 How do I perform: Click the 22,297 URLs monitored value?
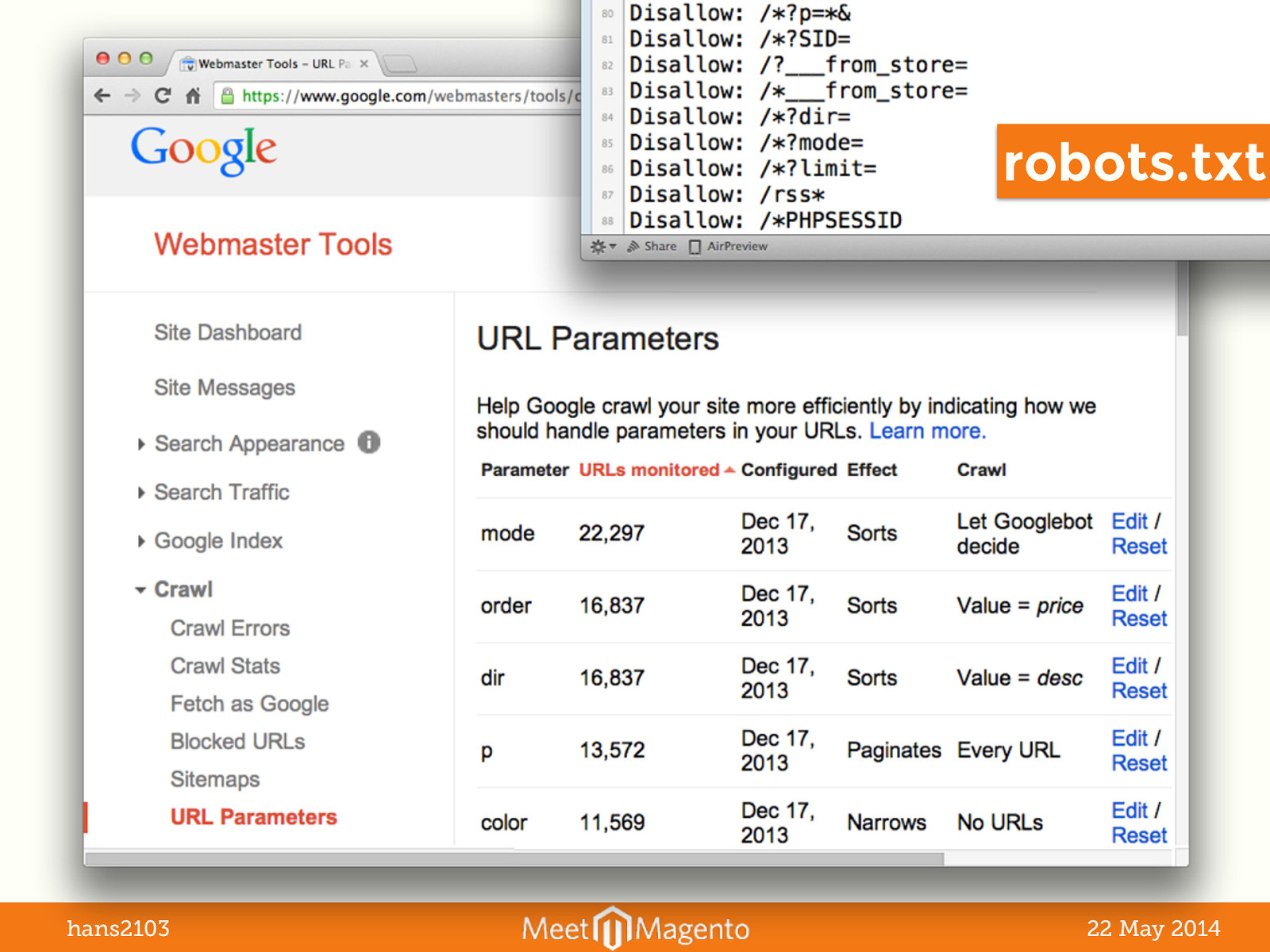[x=611, y=533]
